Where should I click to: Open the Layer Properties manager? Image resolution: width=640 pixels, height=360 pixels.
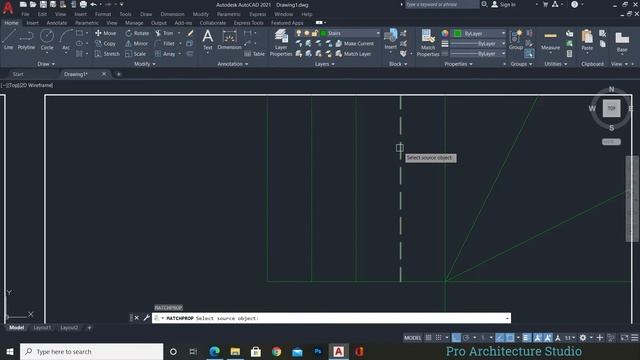pos(281,42)
